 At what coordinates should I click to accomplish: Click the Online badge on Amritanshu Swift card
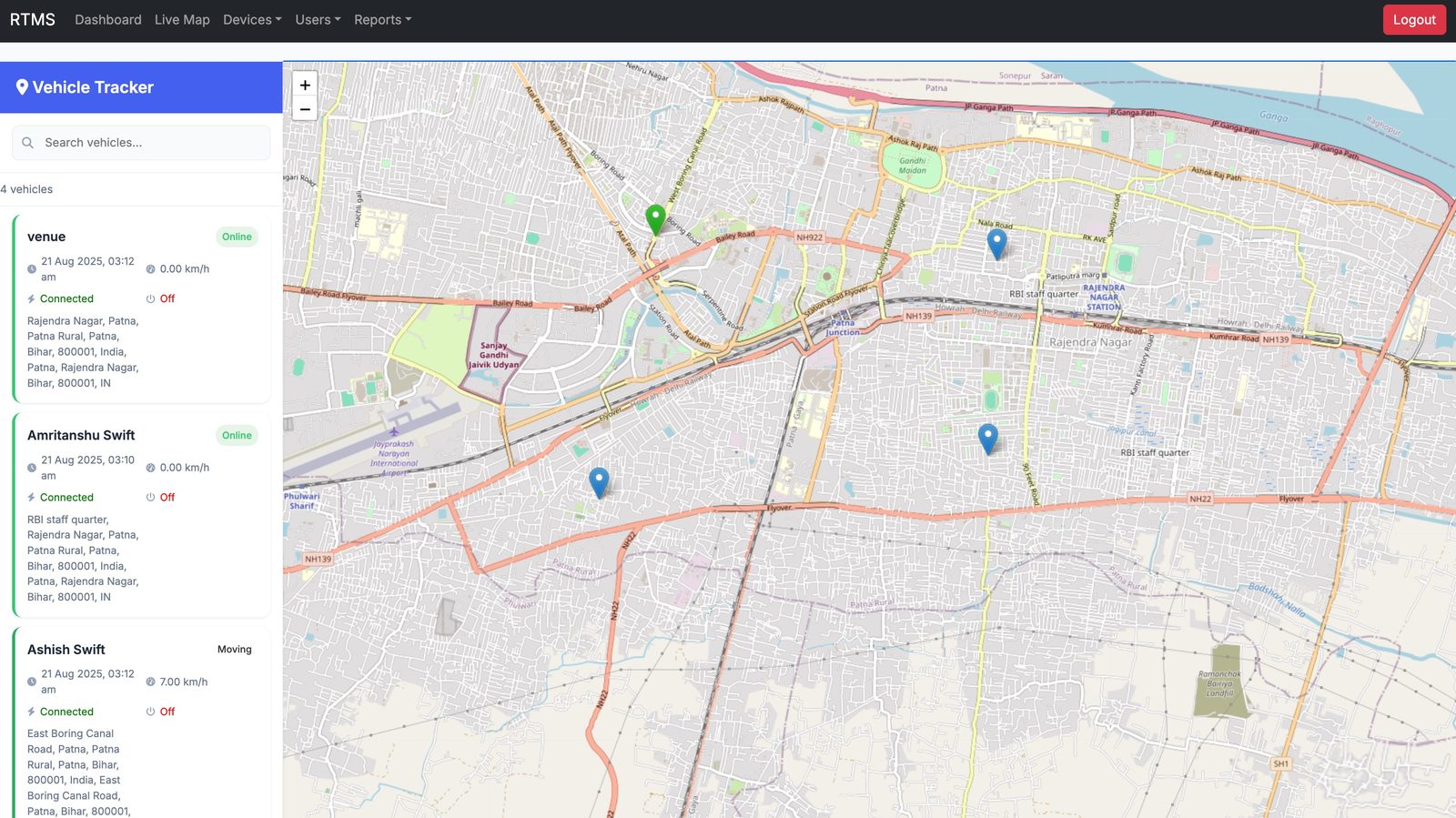[x=237, y=436]
